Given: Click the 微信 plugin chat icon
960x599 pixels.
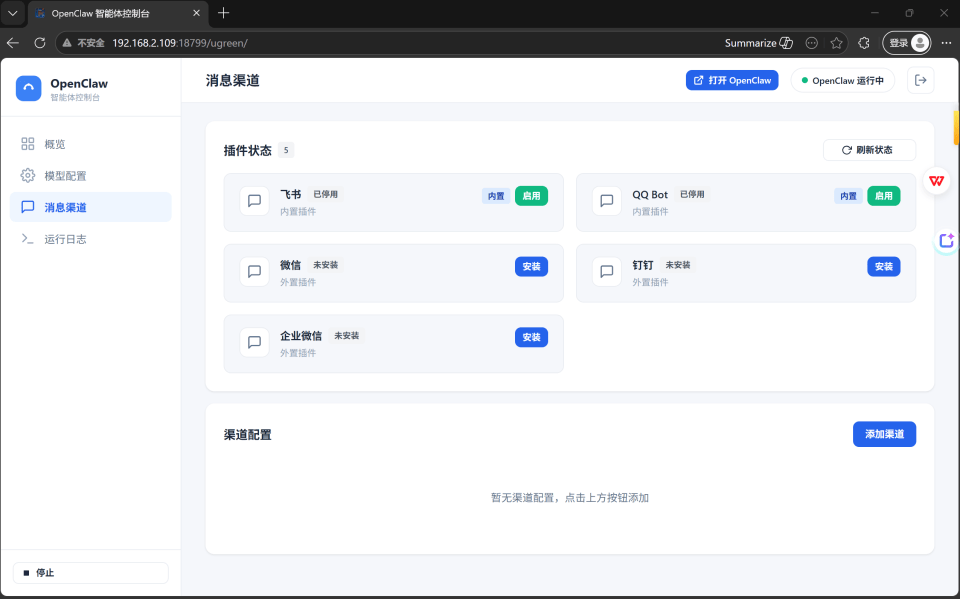Looking at the screenshot, I should tap(254, 271).
